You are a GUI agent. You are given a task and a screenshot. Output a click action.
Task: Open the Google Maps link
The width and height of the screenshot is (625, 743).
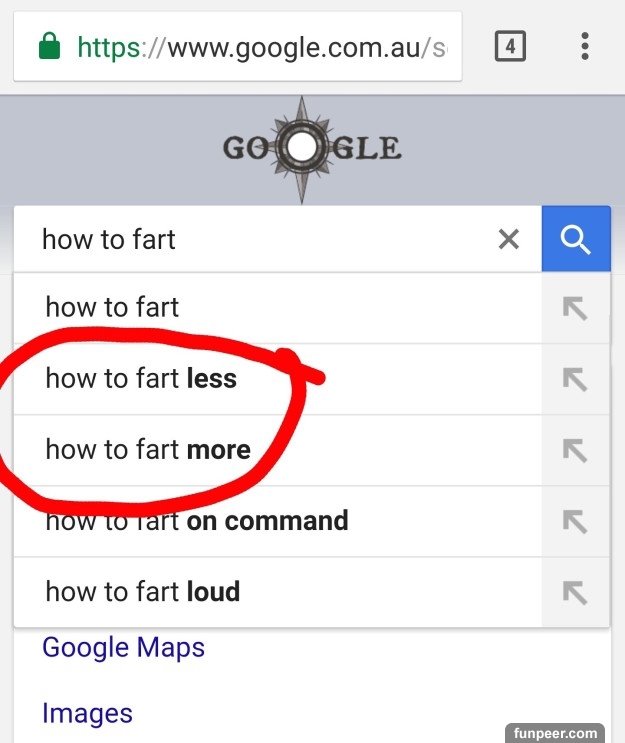(x=123, y=647)
